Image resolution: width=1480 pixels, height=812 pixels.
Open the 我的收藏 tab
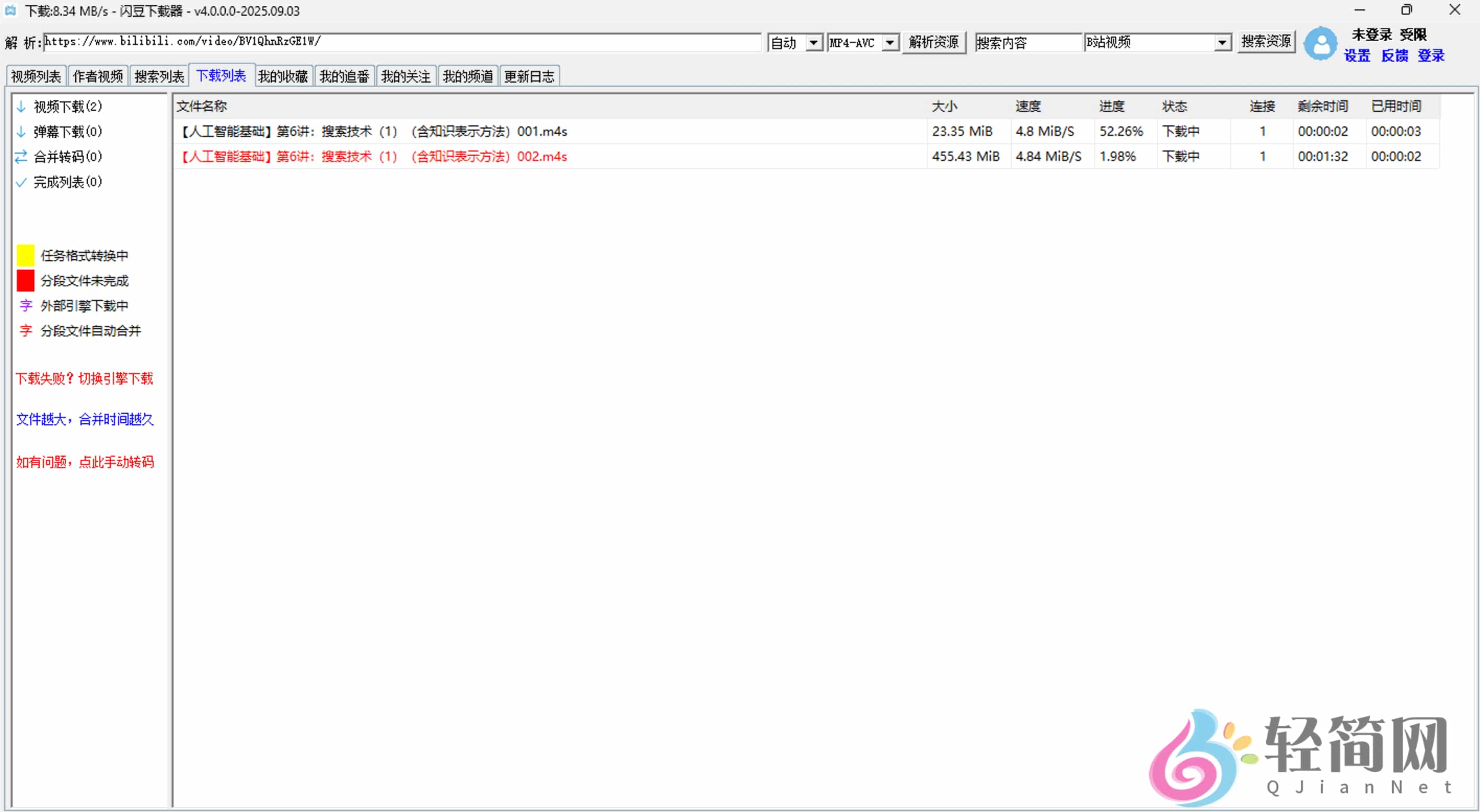(283, 76)
